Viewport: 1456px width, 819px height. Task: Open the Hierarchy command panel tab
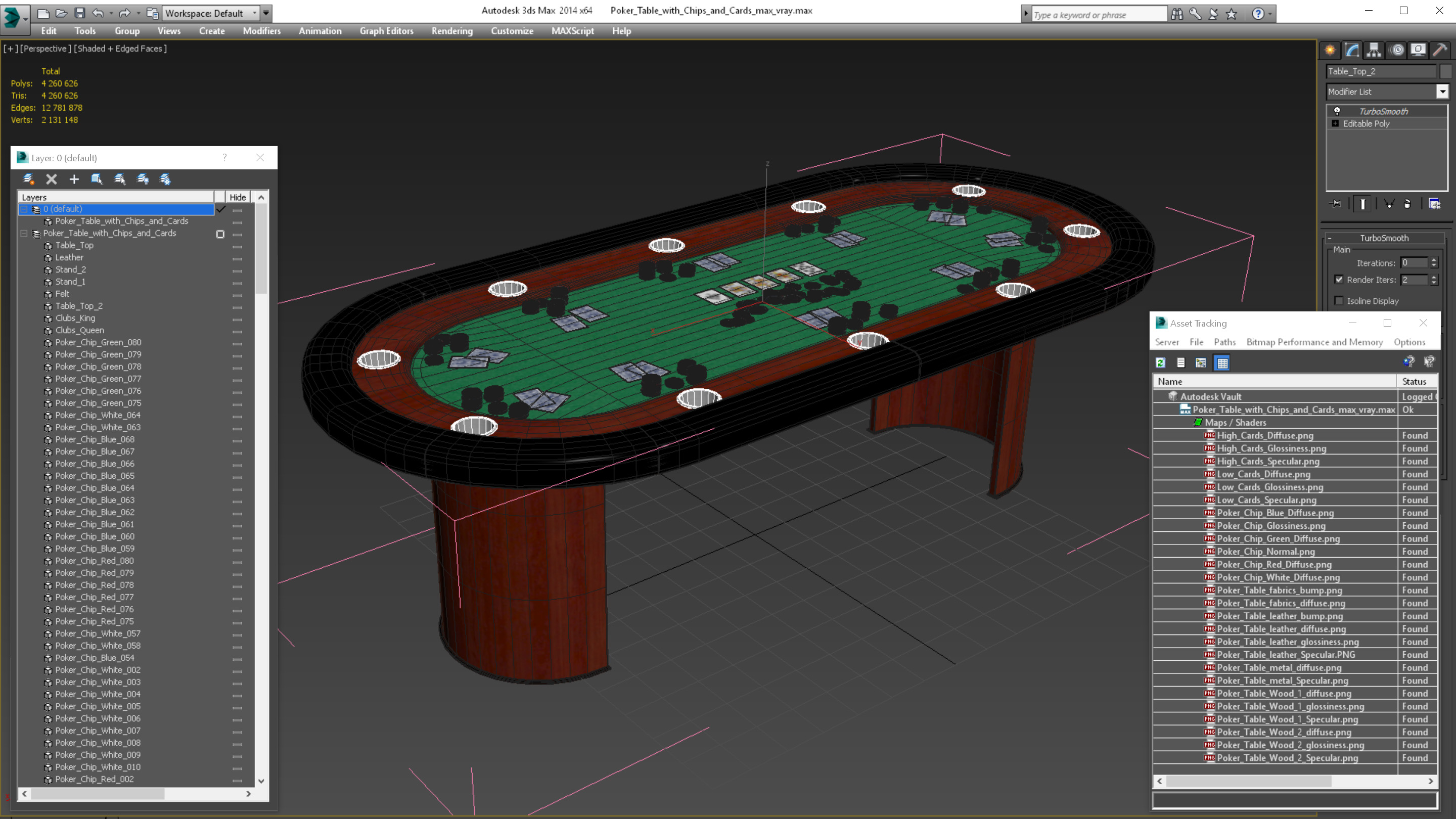(x=1374, y=51)
